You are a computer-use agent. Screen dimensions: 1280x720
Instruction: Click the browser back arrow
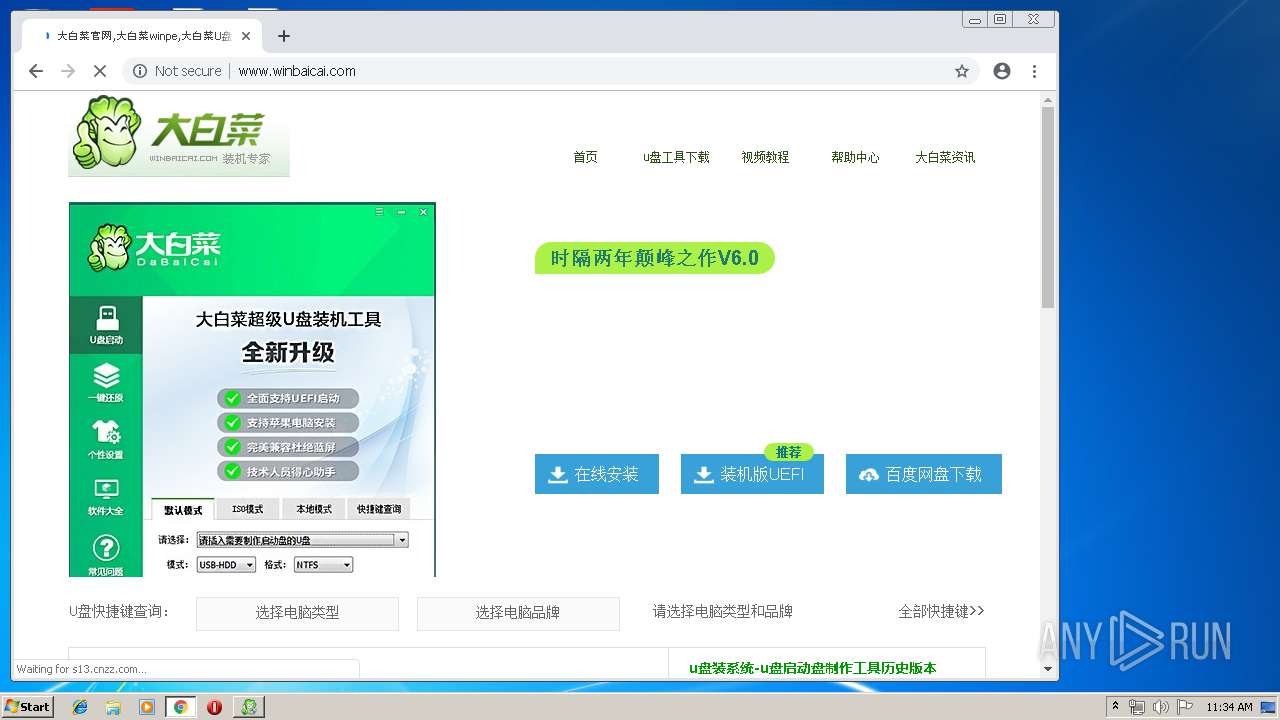36,71
